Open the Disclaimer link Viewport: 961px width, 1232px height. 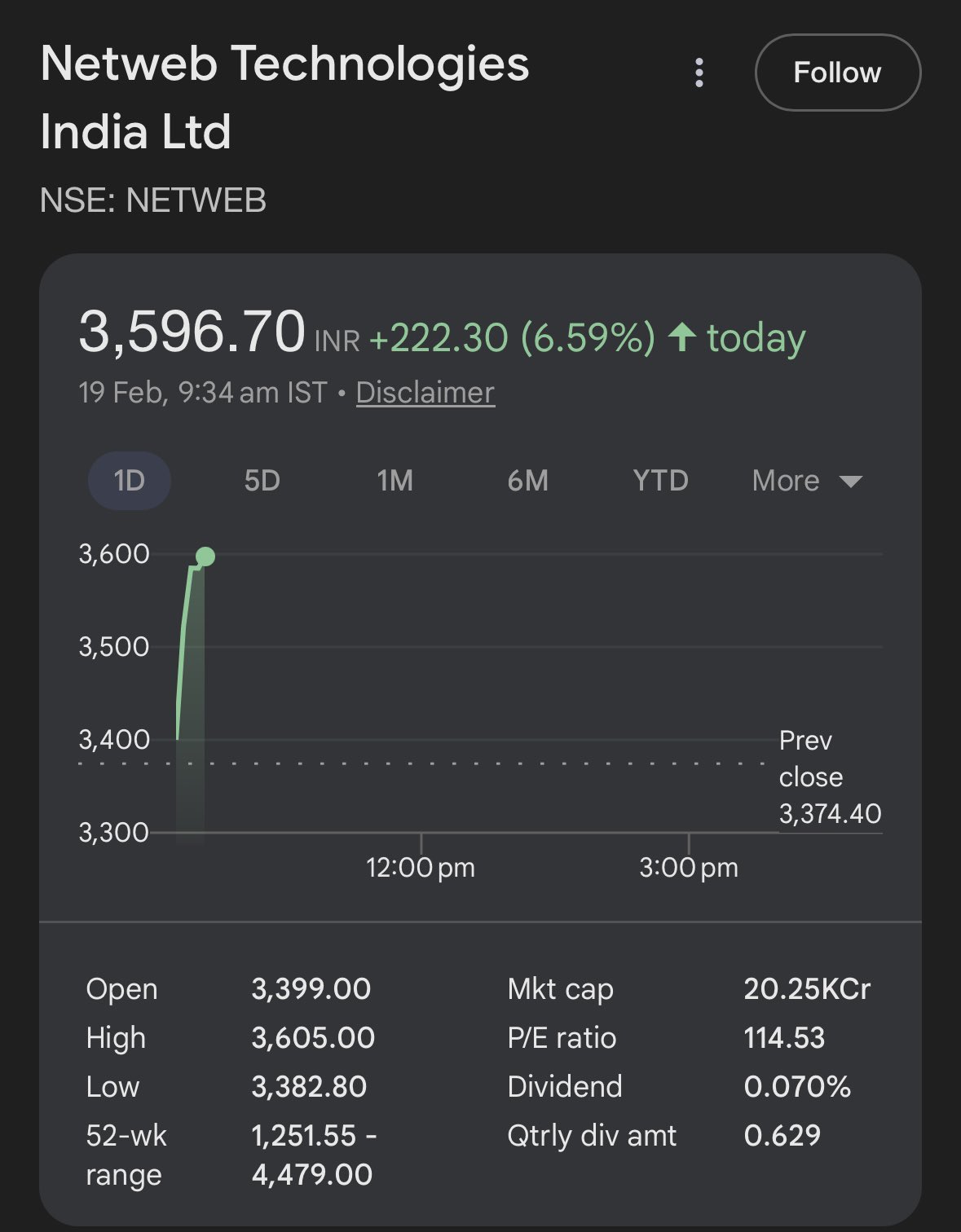tap(425, 393)
